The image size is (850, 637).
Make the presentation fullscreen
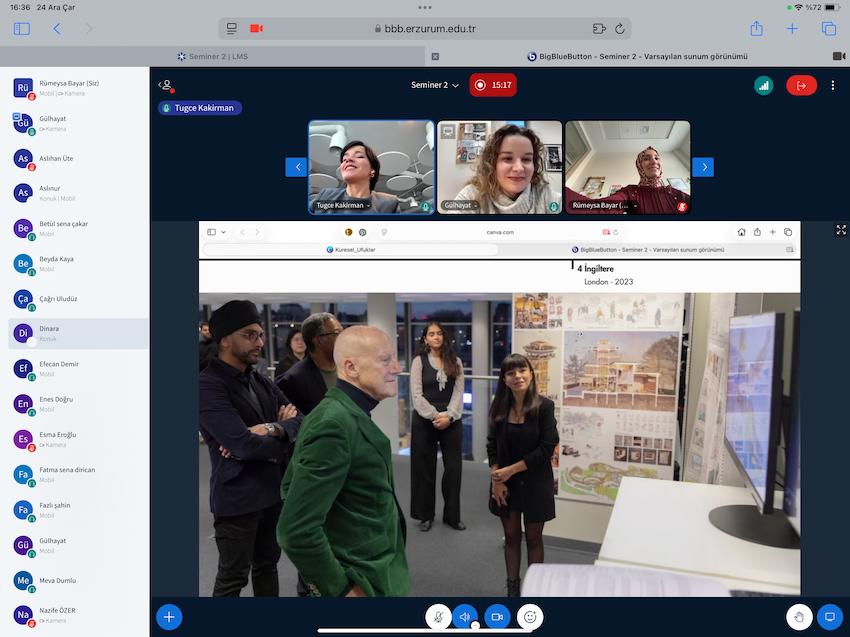[841, 229]
